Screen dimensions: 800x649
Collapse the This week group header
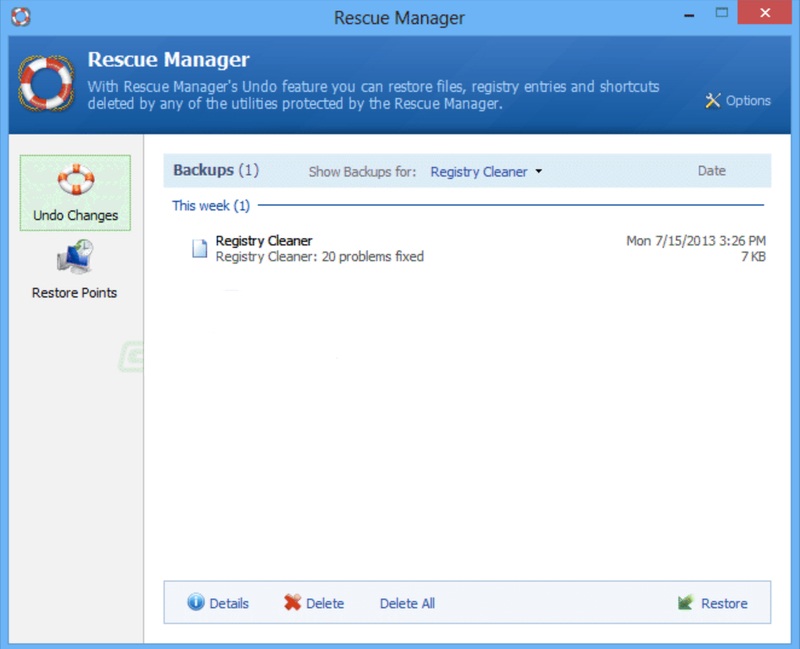pyautogui.click(x=210, y=206)
